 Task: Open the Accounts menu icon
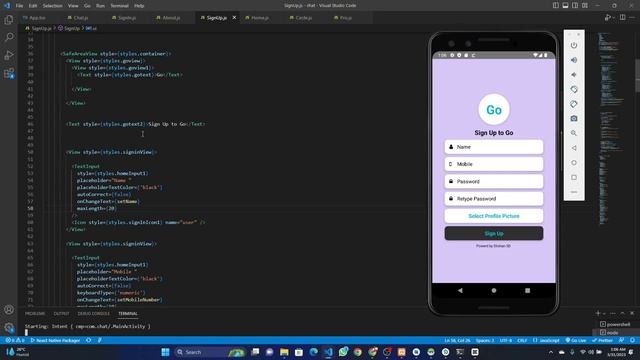click(x=9, y=310)
